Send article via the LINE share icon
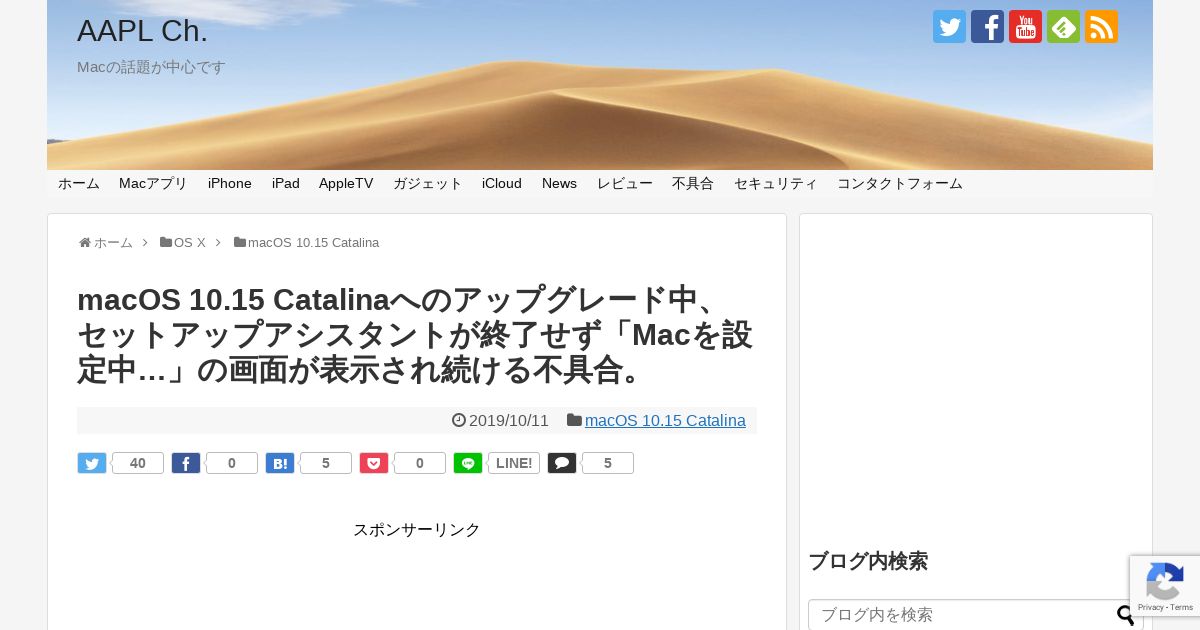This screenshot has width=1200, height=630. (468, 463)
